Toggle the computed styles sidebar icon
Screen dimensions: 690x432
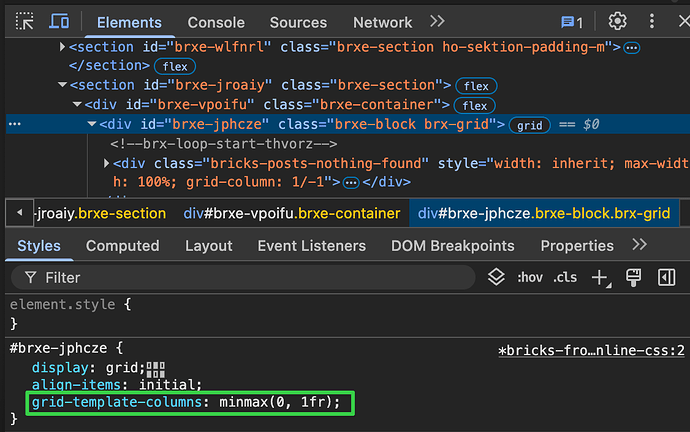667,277
